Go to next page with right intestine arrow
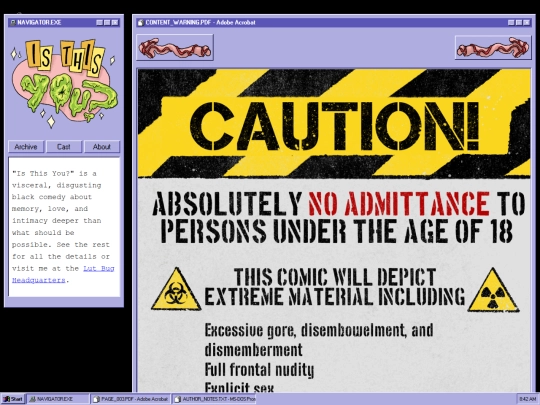Screen dimensions: 540x405 coord(493,48)
